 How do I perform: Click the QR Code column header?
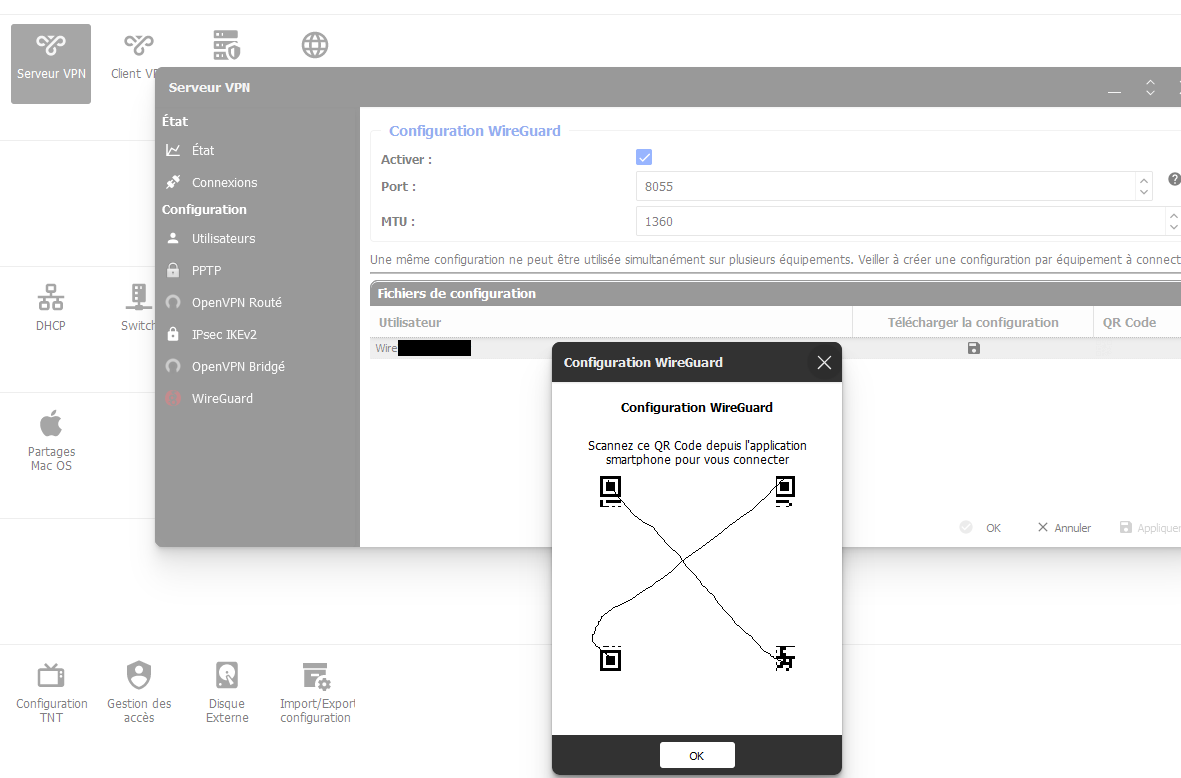1137,322
